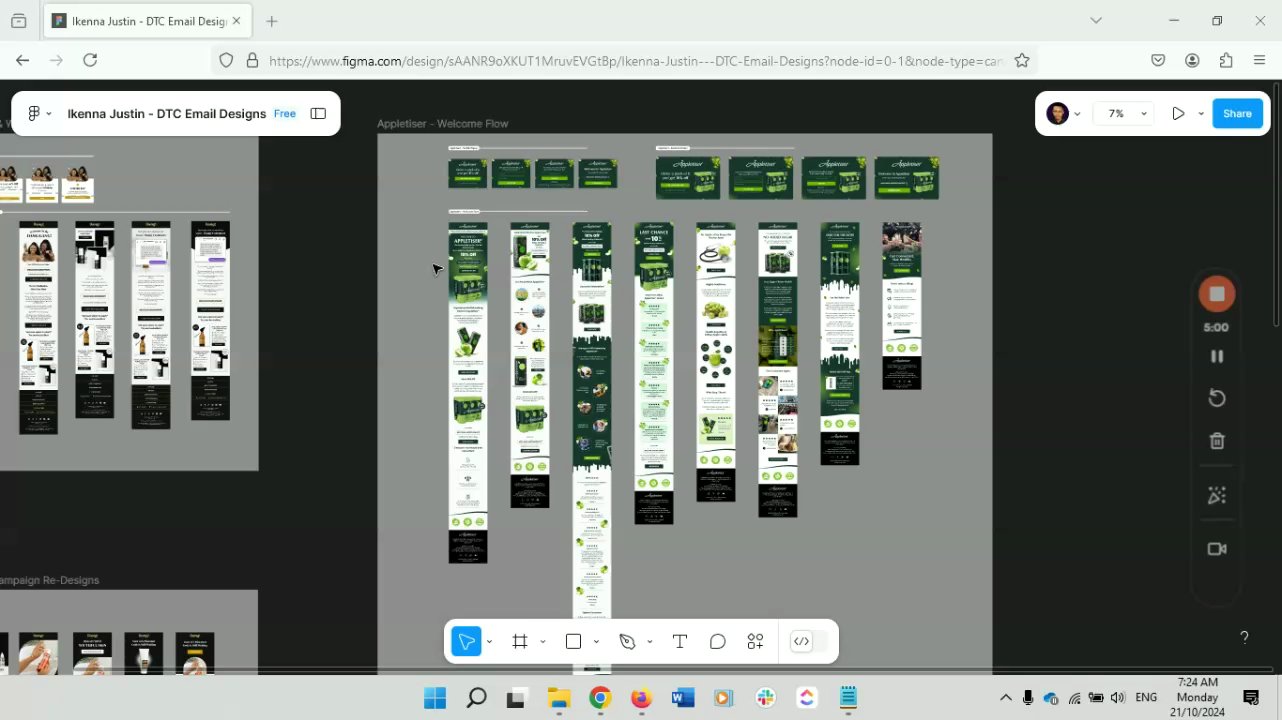
Task: Open File Explorer from taskbar
Action: click(558, 698)
